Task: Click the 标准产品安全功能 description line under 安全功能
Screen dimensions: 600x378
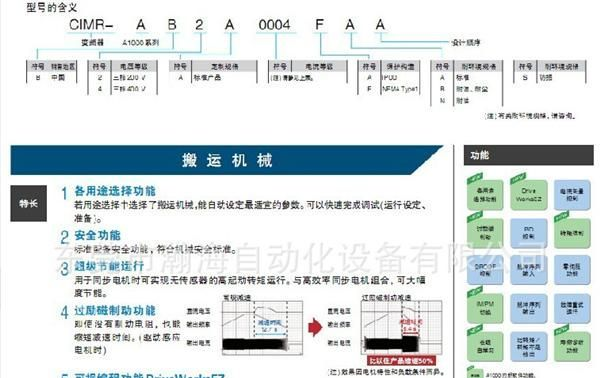Action: click(155, 249)
